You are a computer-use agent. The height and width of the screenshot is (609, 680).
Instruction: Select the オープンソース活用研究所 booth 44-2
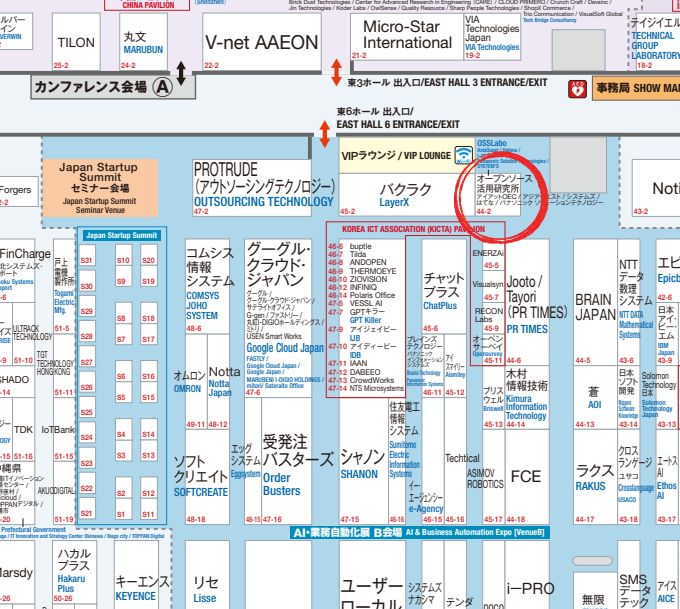(x=497, y=195)
